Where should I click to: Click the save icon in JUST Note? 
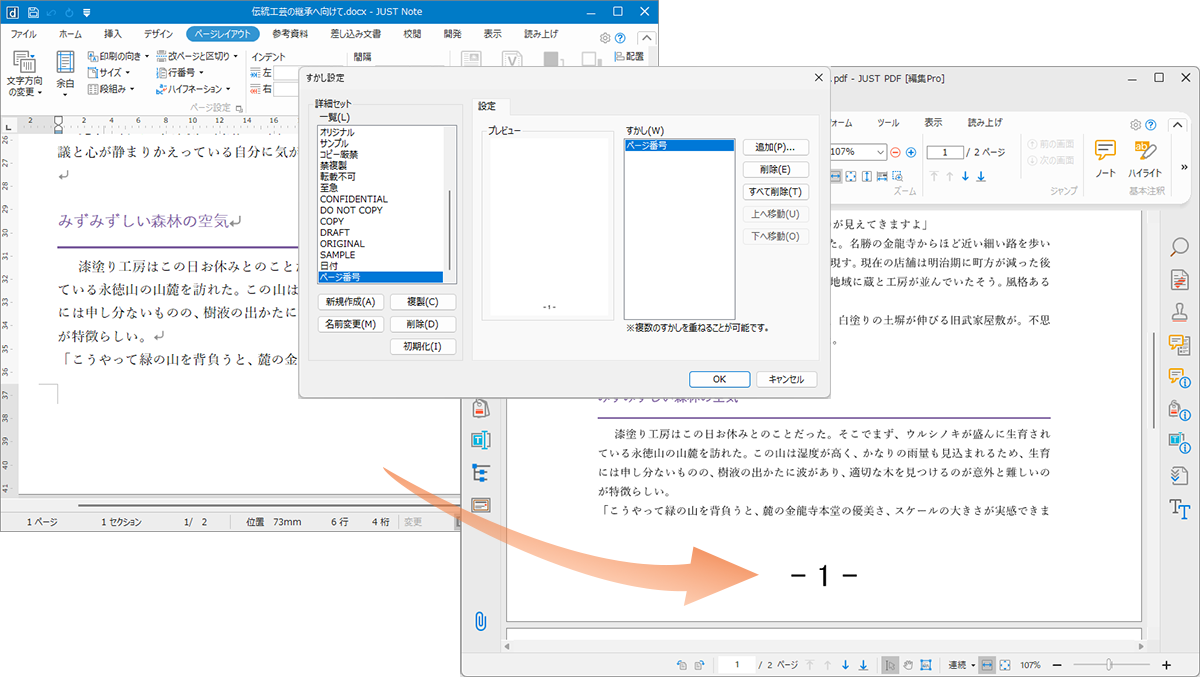pyautogui.click(x=33, y=12)
